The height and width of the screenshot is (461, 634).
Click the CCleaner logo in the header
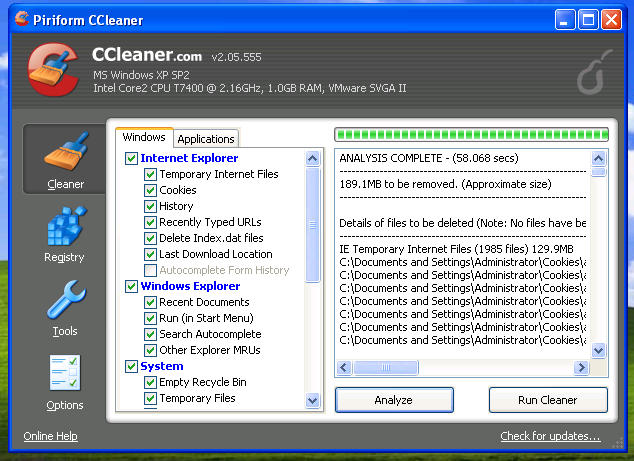pos(53,70)
